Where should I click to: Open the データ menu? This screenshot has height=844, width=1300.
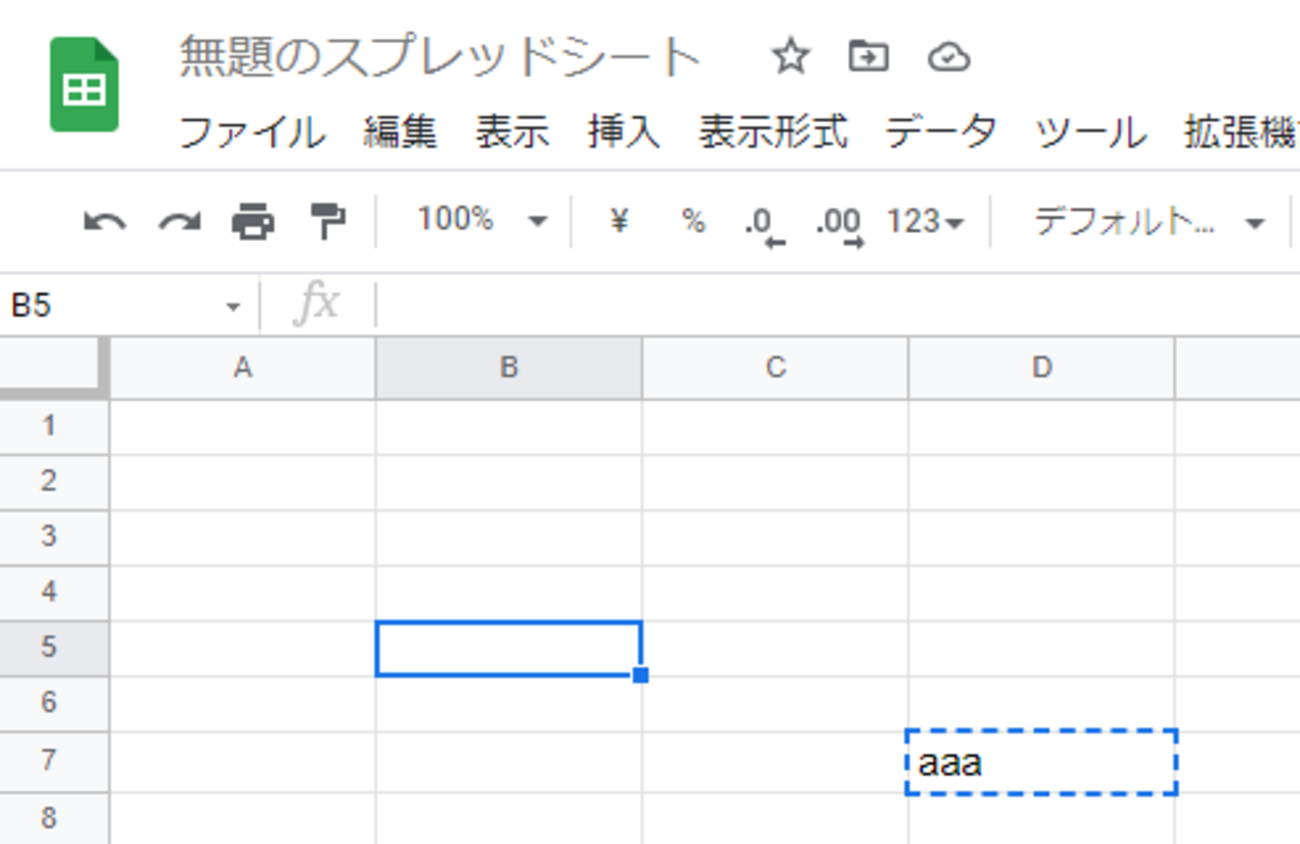940,133
